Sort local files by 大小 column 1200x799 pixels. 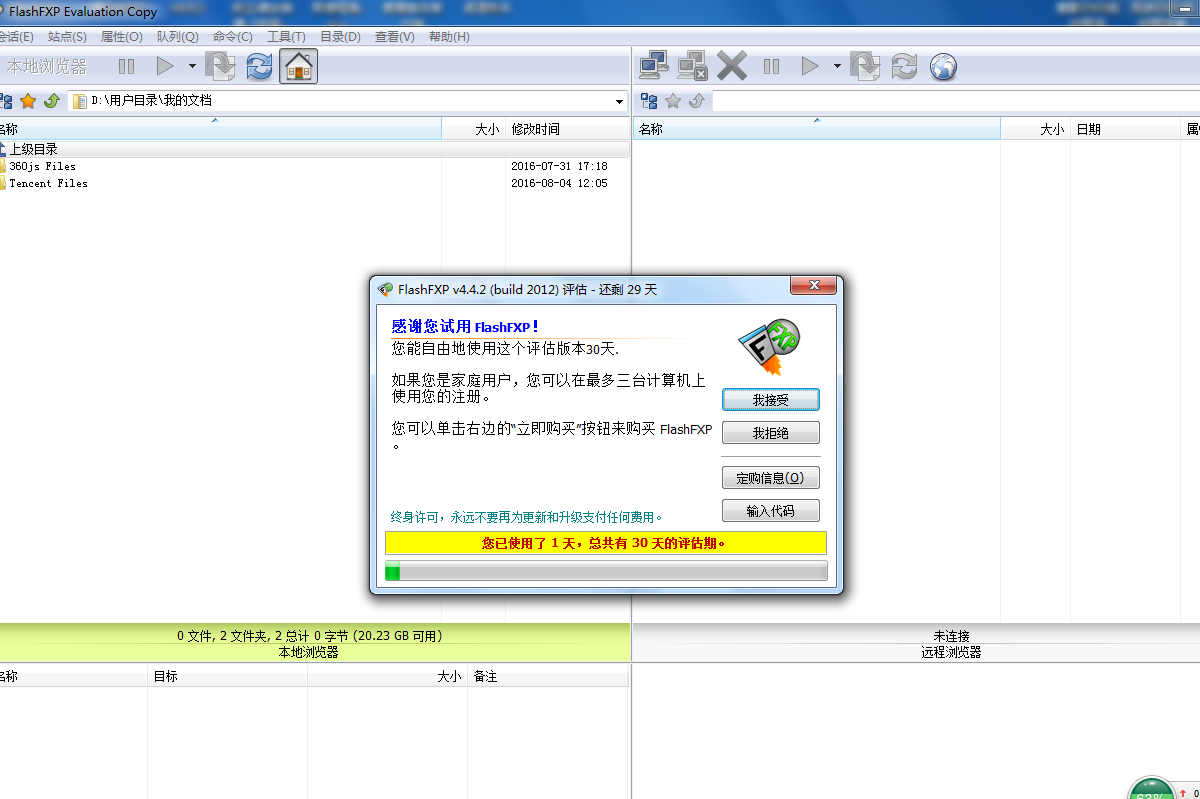(474, 130)
